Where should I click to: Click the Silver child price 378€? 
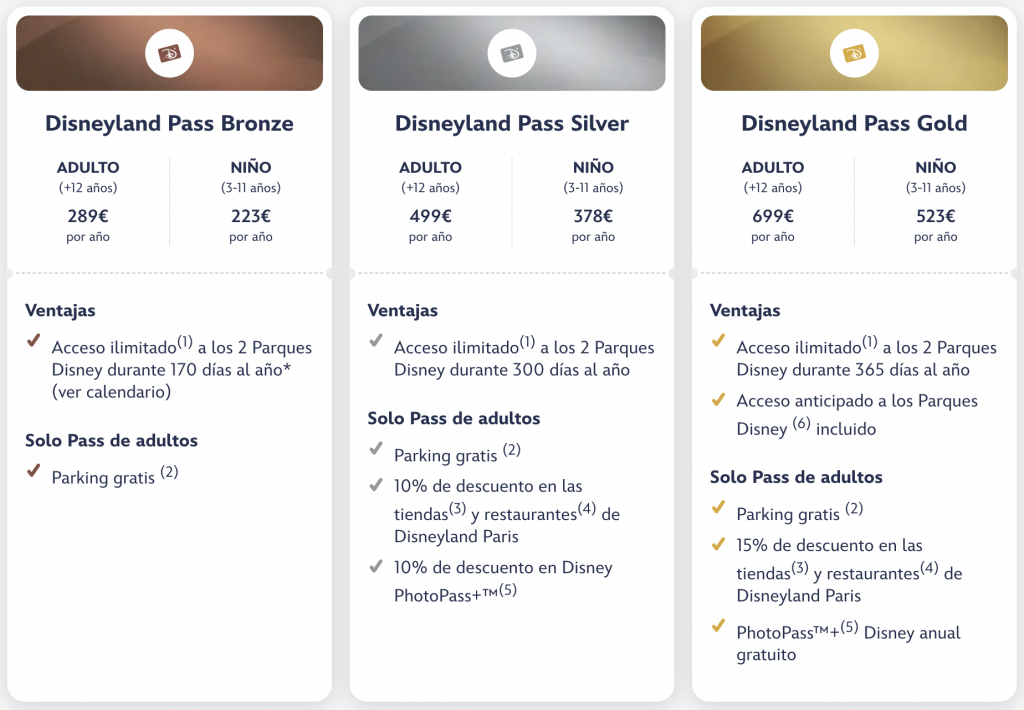pyautogui.click(x=593, y=215)
